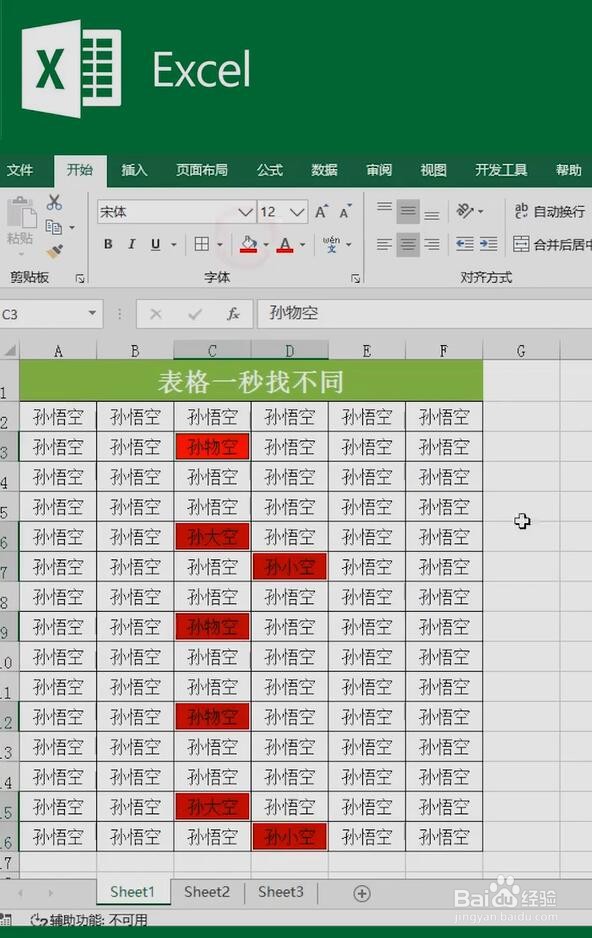Add a new sheet with plus icon
Viewport: 592px width, 938px height.
[x=362, y=894]
